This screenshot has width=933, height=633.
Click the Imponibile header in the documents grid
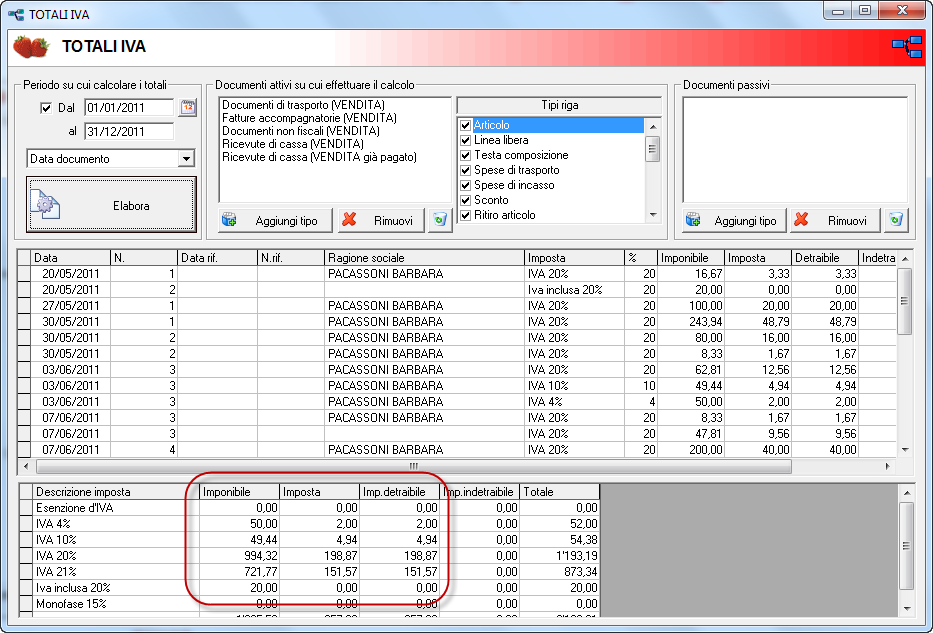[691, 258]
